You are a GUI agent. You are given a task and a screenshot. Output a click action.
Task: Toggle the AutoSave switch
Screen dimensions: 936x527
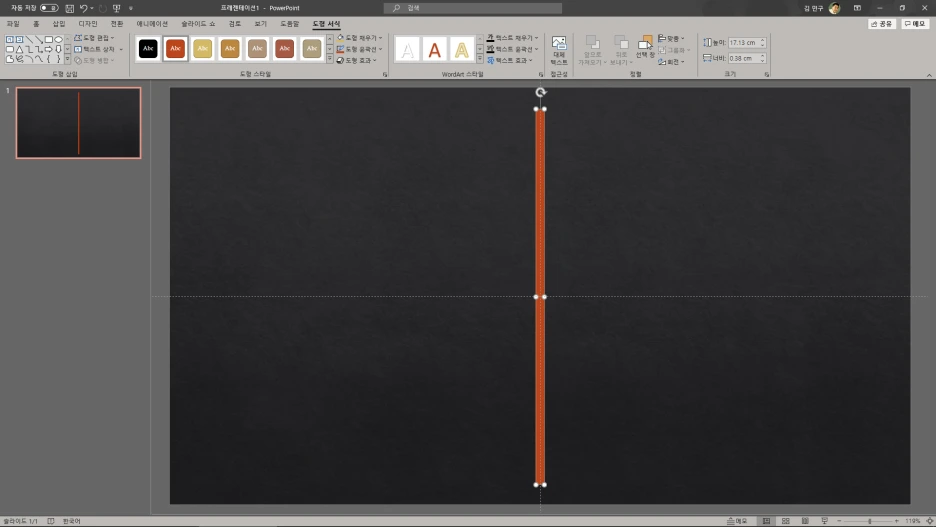49,8
